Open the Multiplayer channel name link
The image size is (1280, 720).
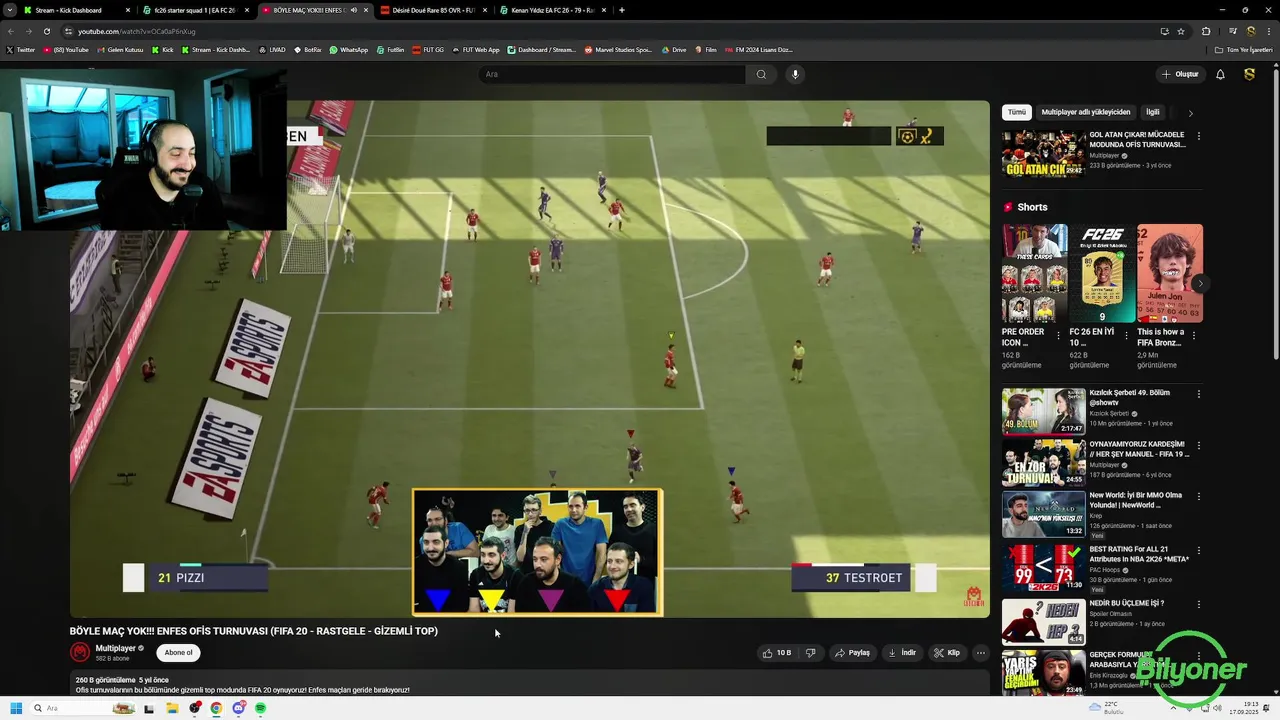coord(115,648)
